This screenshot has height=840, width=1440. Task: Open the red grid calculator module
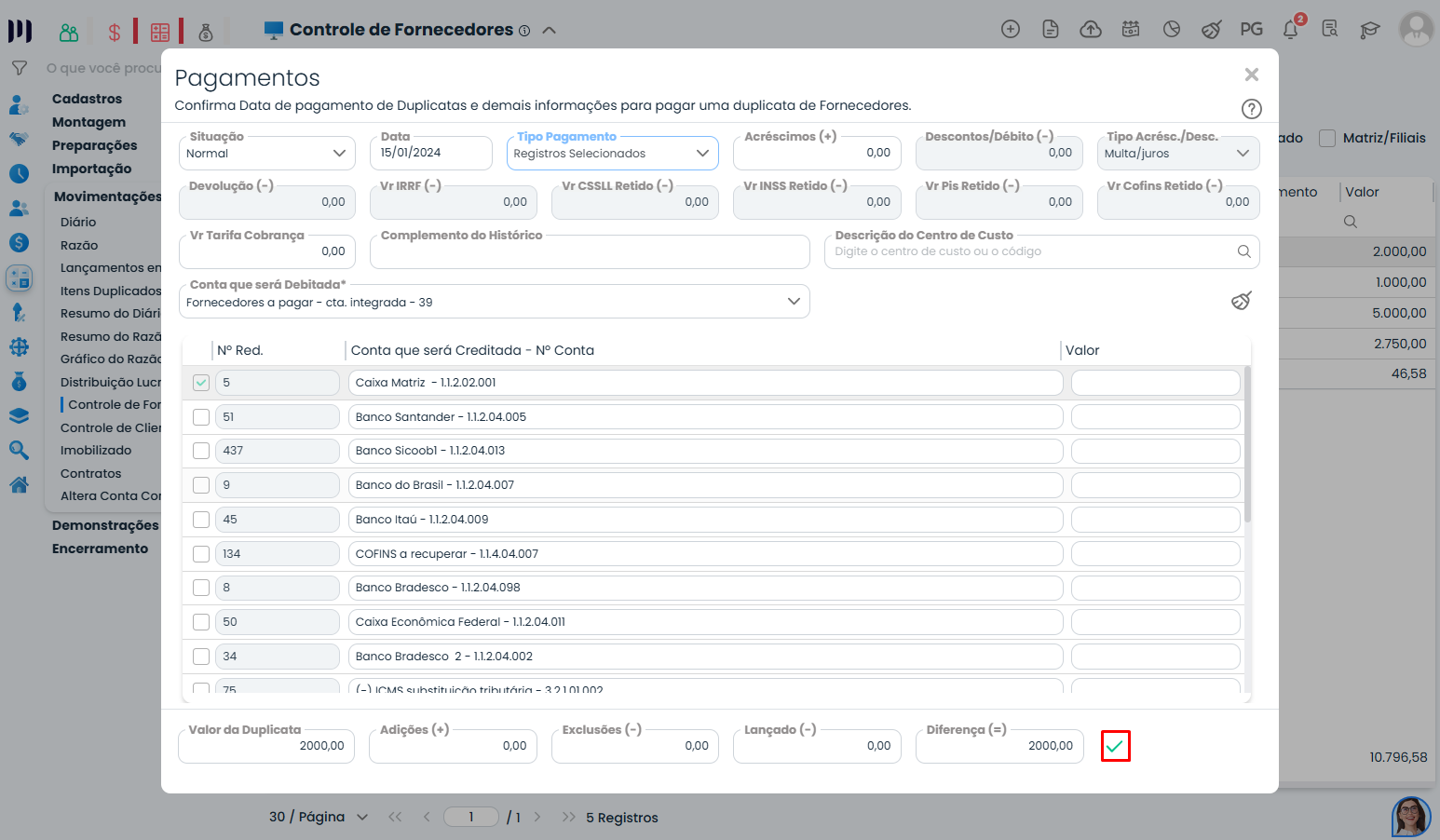pyautogui.click(x=160, y=33)
